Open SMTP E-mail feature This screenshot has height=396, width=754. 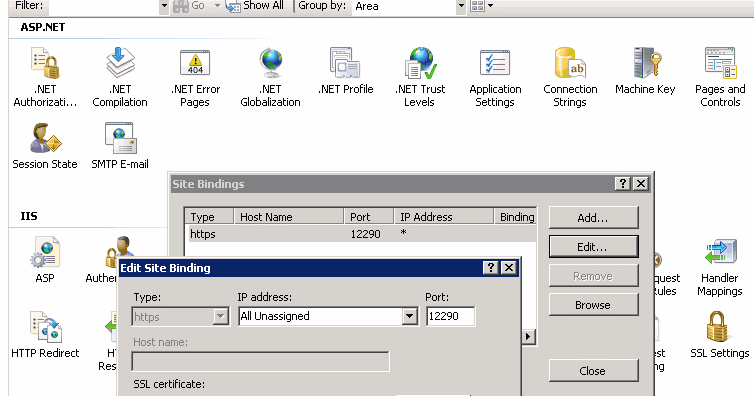point(120,146)
